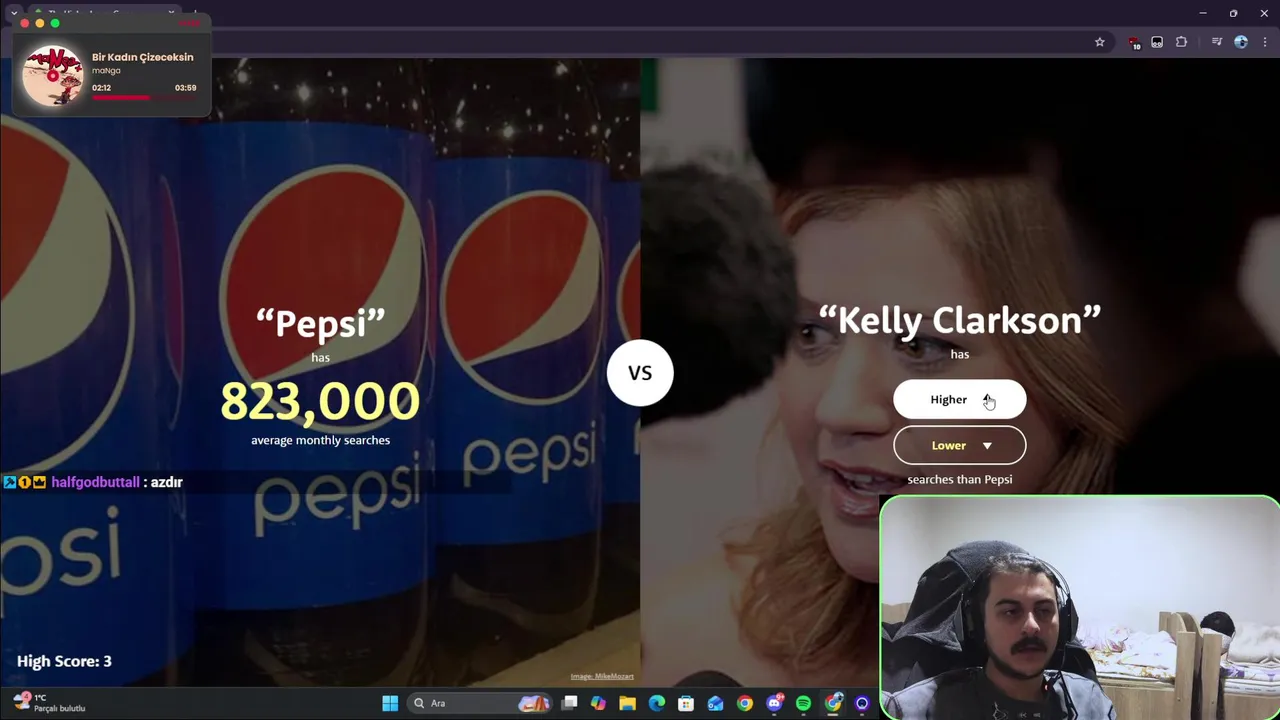Click the High Score: 3 text
This screenshot has height=720, width=1280.
(x=64, y=661)
